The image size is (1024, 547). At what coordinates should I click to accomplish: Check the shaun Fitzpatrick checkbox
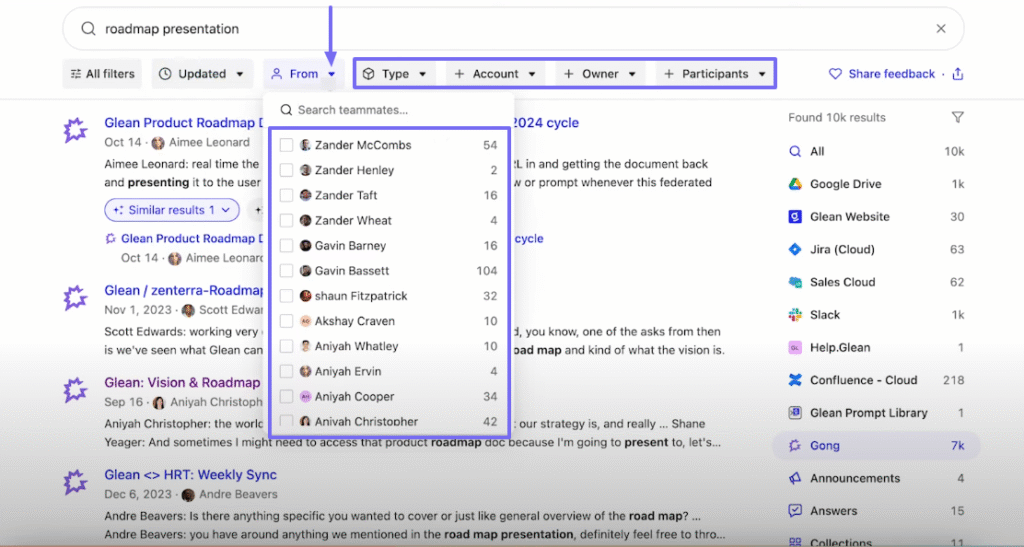click(286, 296)
